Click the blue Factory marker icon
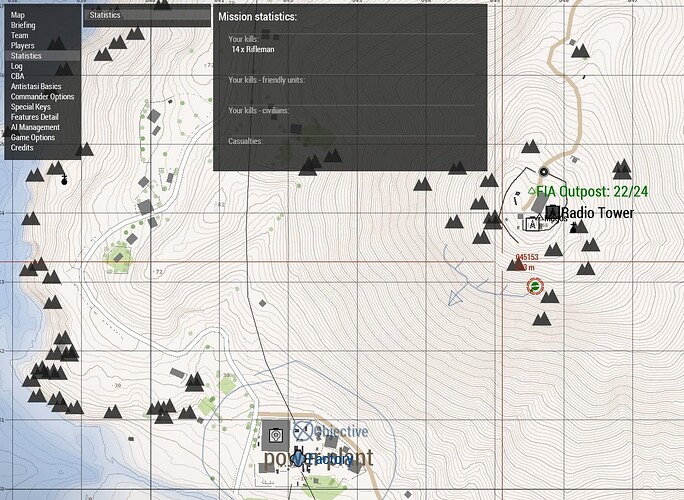 pos(298,459)
